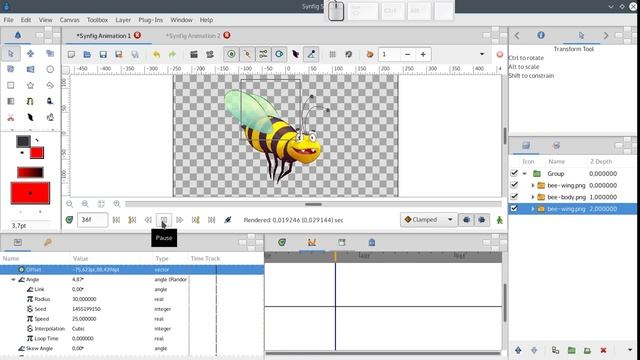
Task: Expand the first bee-wing.png layer
Action: [x=533, y=186]
